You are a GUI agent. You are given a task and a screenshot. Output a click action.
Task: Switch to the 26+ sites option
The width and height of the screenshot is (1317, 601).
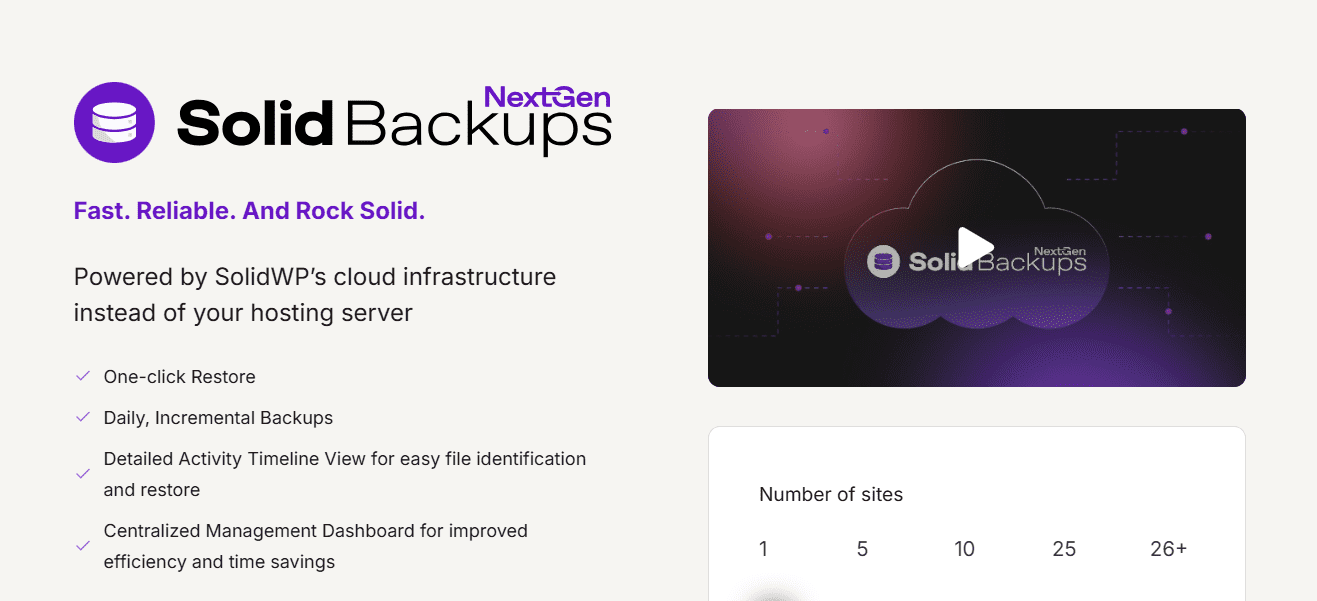click(1168, 548)
